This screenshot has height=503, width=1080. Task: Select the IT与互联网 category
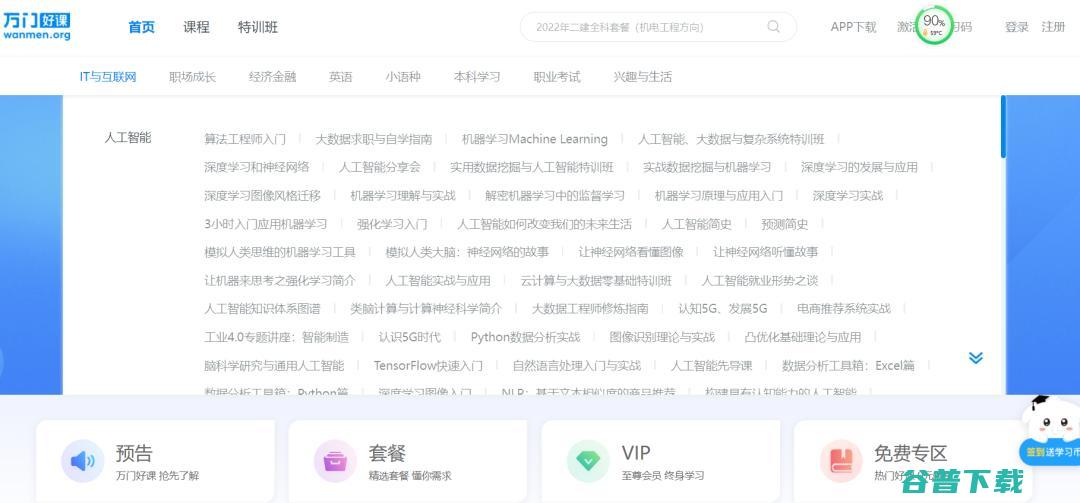[x=108, y=76]
